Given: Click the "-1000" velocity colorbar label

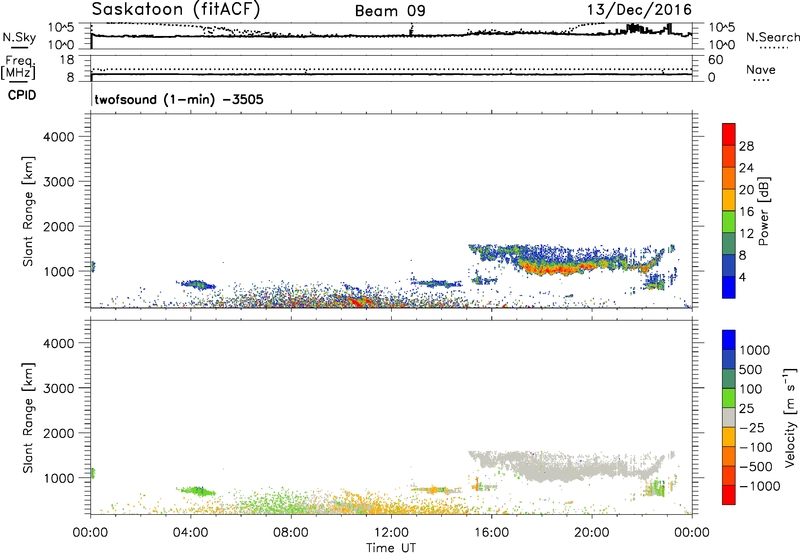Looking at the screenshot, I should point(759,486).
